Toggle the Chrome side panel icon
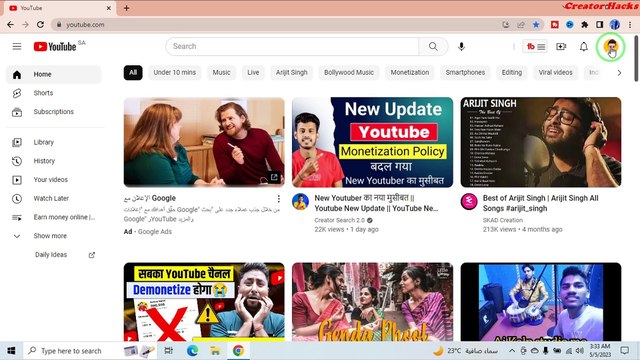The image size is (640, 360). coord(600,25)
